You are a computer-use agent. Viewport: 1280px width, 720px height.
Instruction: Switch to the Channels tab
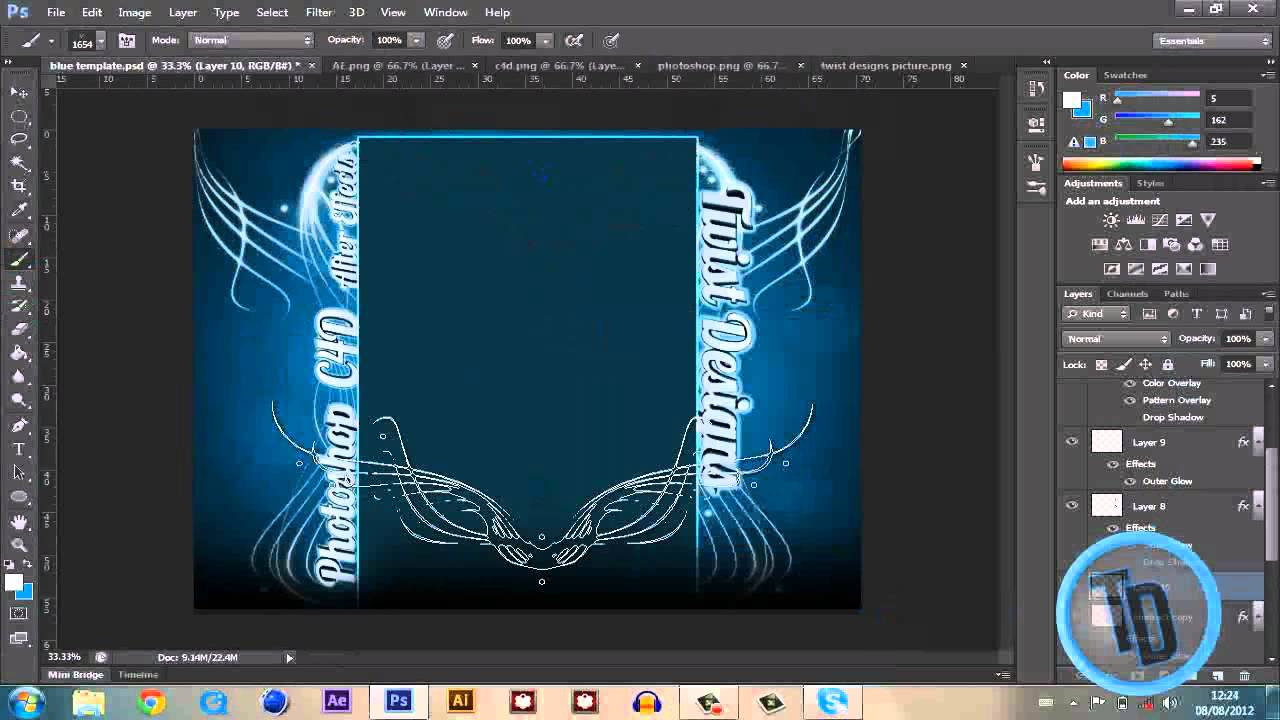(1127, 294)
